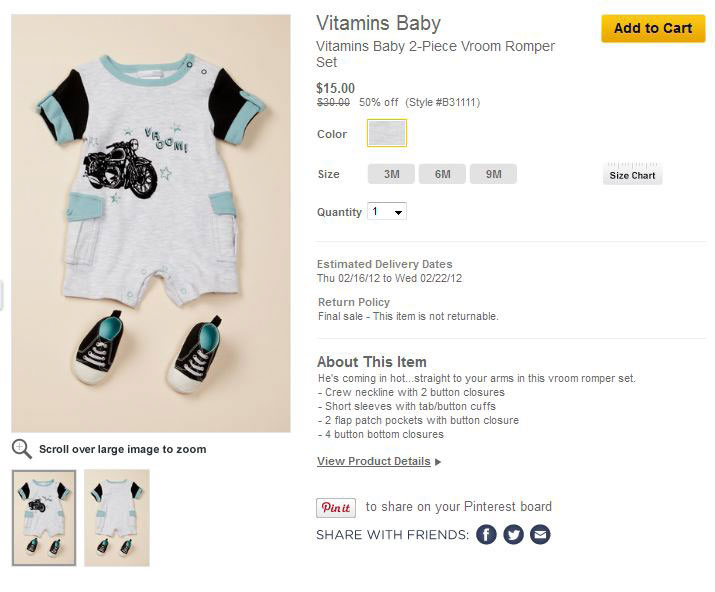This screenshot has height=592, width=715.
Task: Show the second romper thumbnail image
Action: pyautogui.click(x=117, y=517)
